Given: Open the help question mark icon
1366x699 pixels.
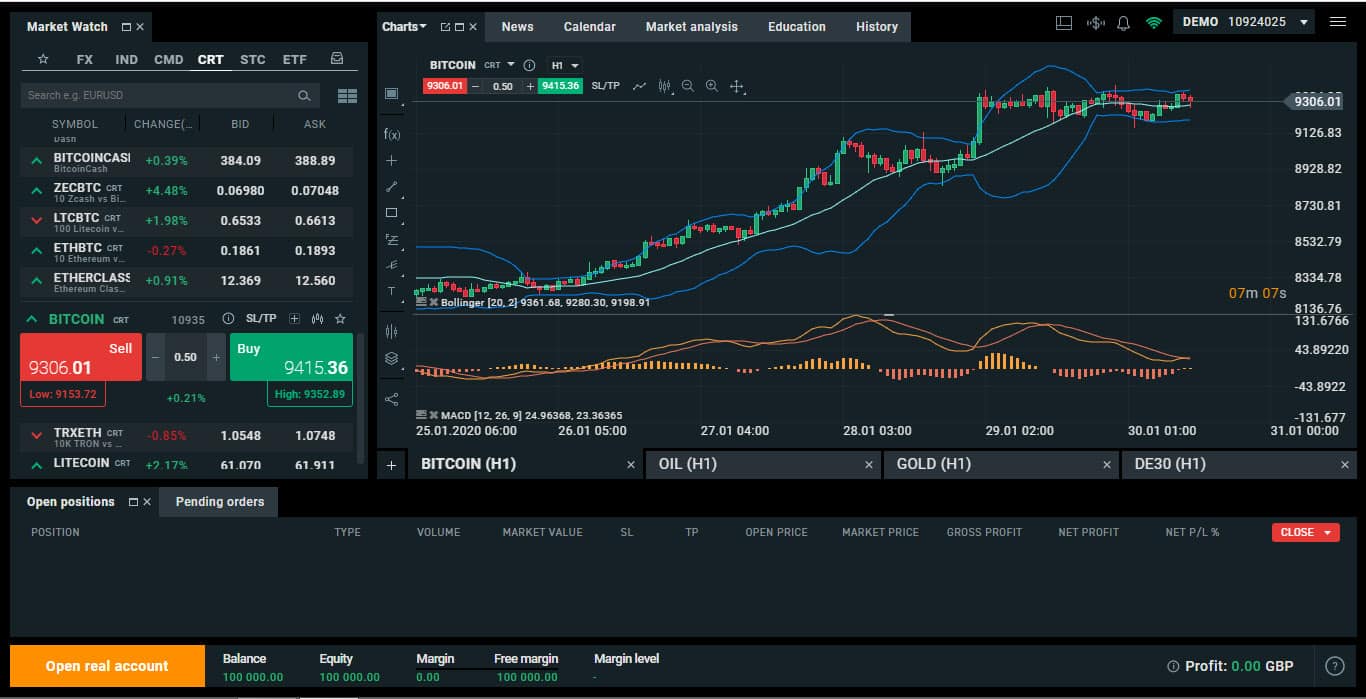Looking at the screenshot, I should coord(1335,666).
